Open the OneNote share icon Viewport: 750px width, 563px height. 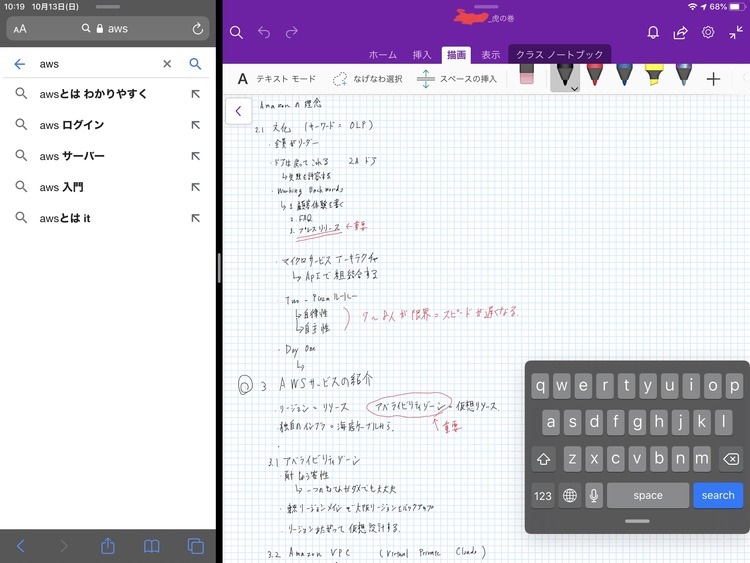coord(680,32)
